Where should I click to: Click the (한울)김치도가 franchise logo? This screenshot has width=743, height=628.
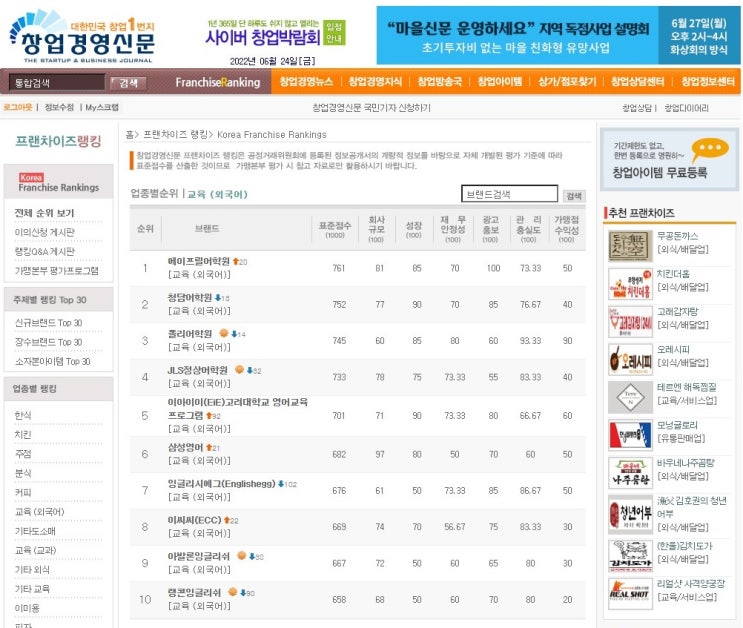(x=630, y=556)
